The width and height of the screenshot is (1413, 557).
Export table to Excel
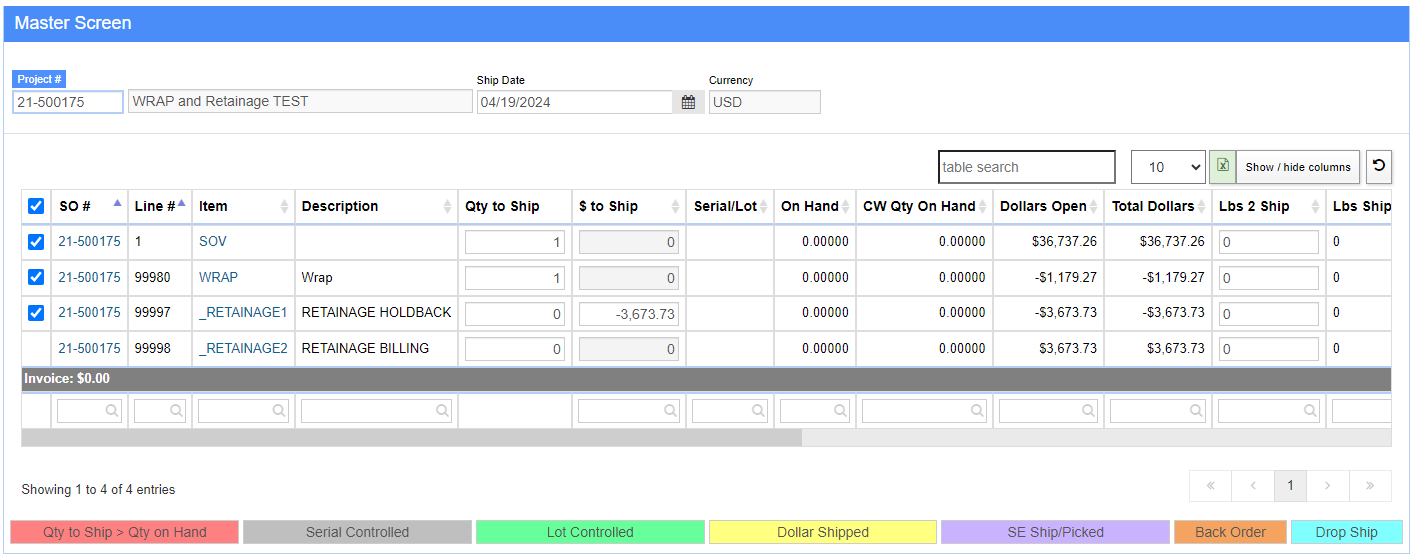(x=1222, y=167)
